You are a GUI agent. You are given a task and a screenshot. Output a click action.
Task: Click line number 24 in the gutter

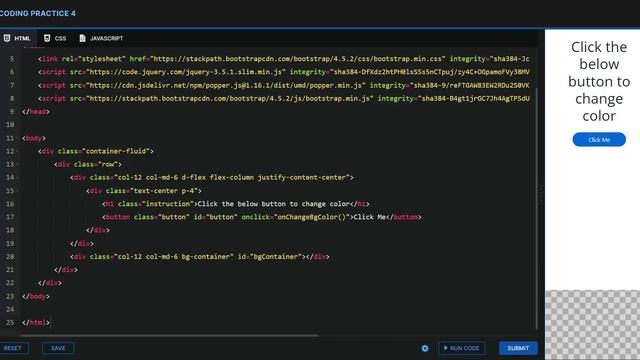tap(10, 309)
